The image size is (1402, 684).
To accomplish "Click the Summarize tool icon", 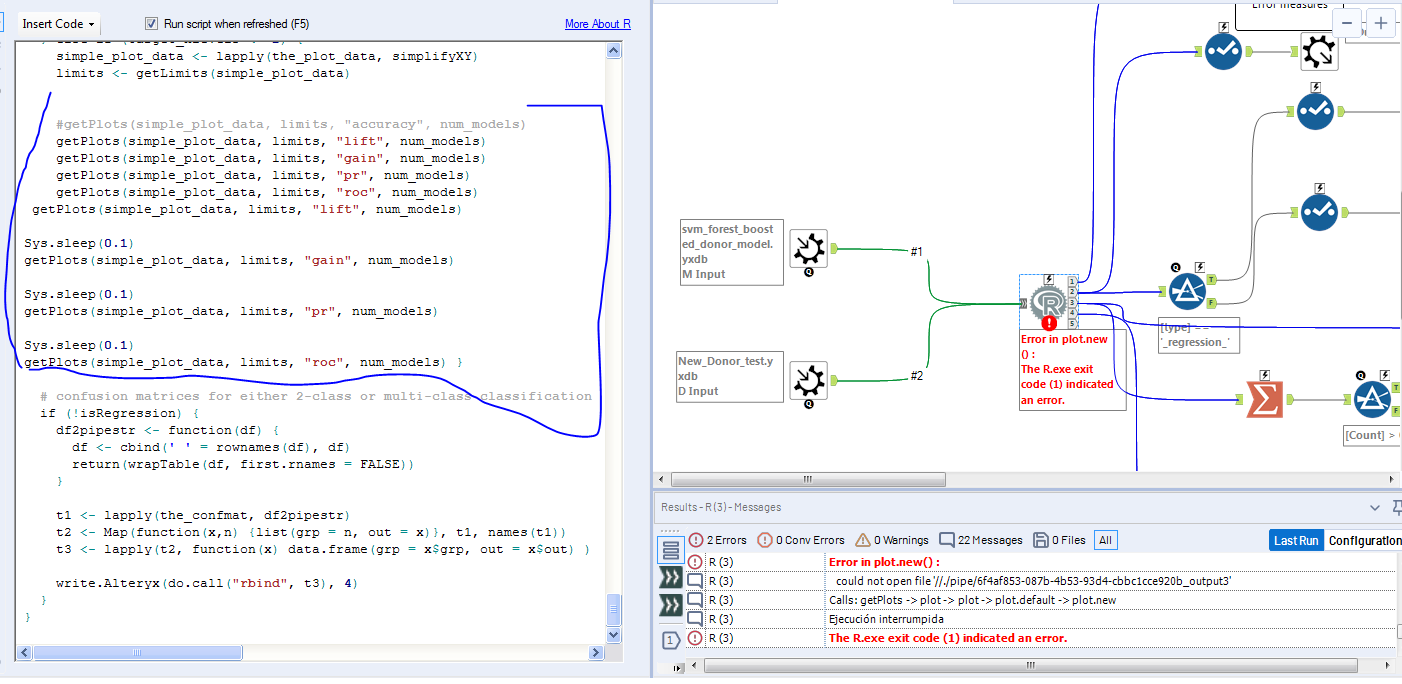I will (1263, 399).
